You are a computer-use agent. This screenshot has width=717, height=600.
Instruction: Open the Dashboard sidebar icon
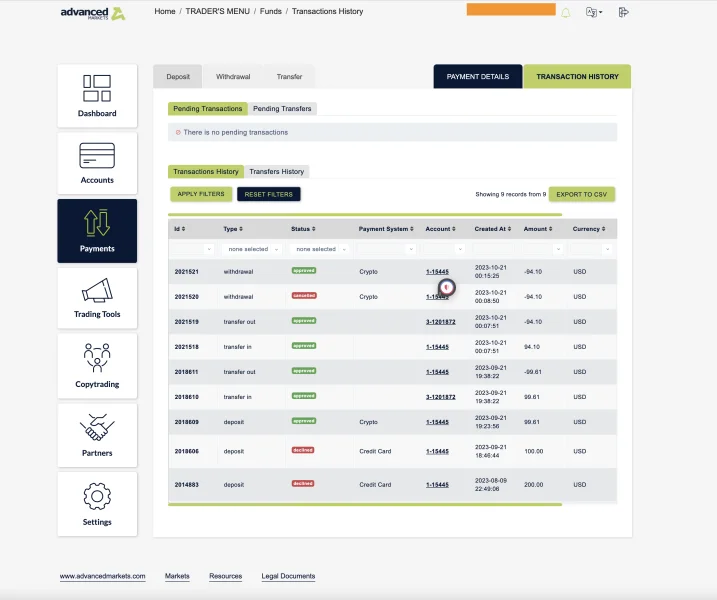(x=97, y=88)
